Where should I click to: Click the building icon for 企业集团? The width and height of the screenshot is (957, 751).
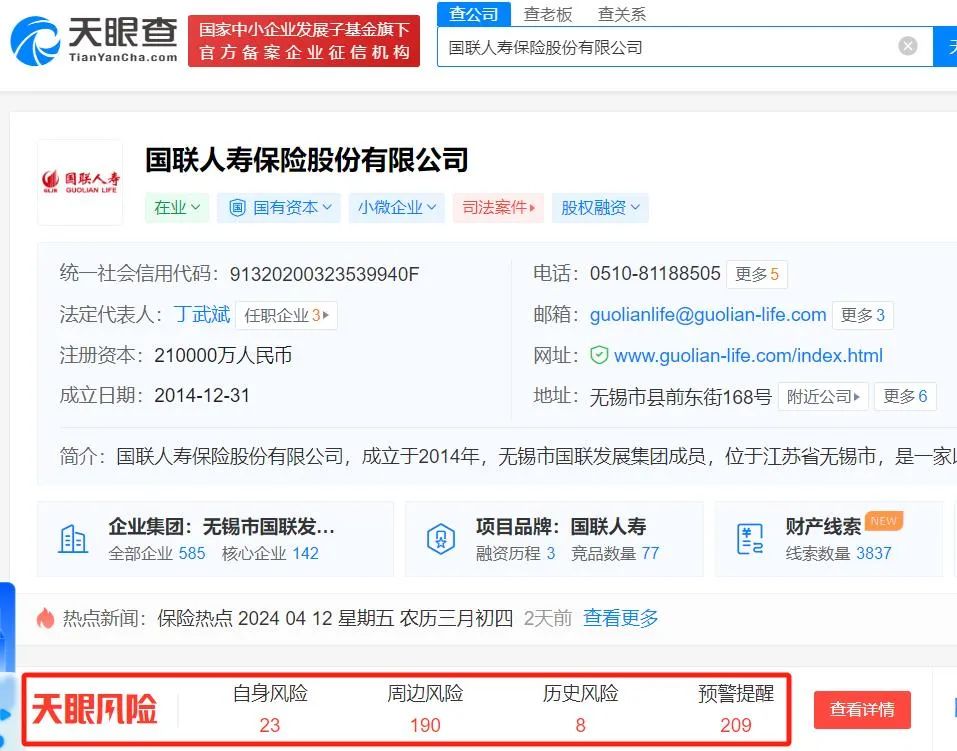point(73,539)
